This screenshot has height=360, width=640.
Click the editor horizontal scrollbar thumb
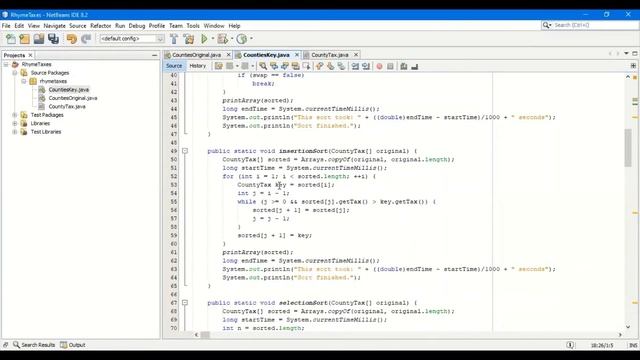click(x=205, y=335)
